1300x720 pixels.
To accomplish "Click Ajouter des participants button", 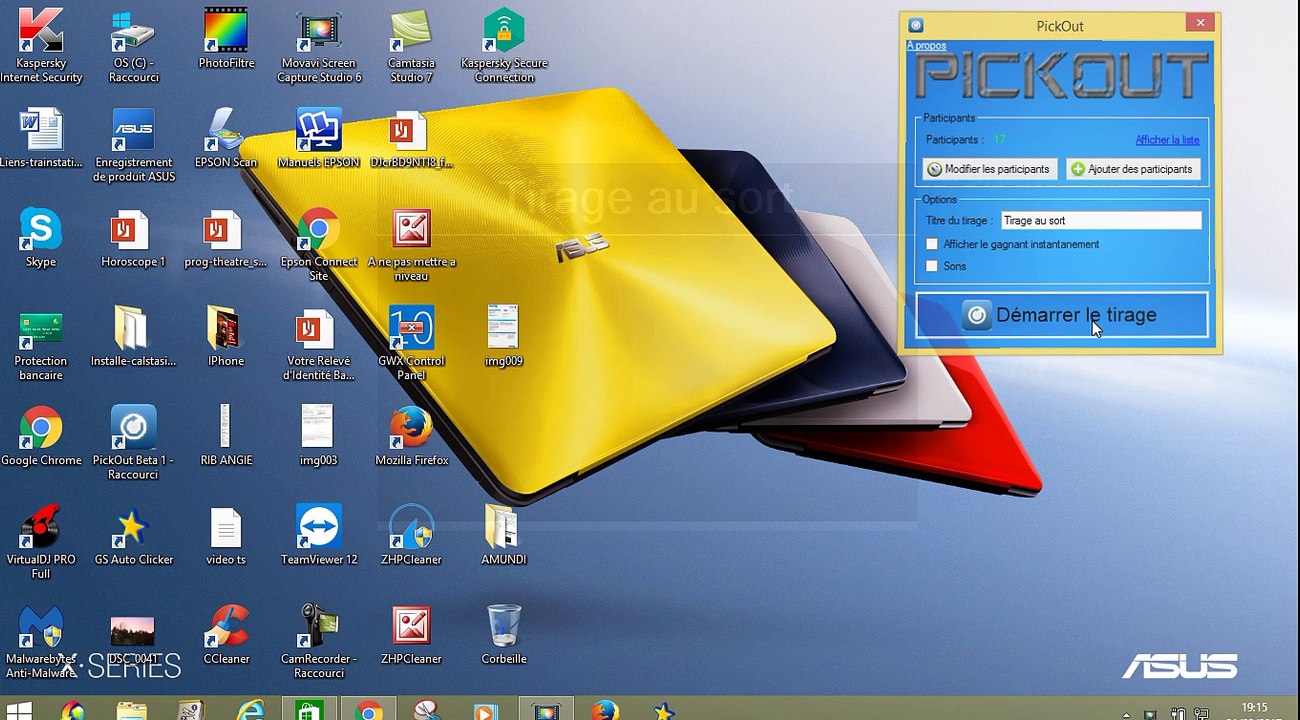I will coord(1133,169).
